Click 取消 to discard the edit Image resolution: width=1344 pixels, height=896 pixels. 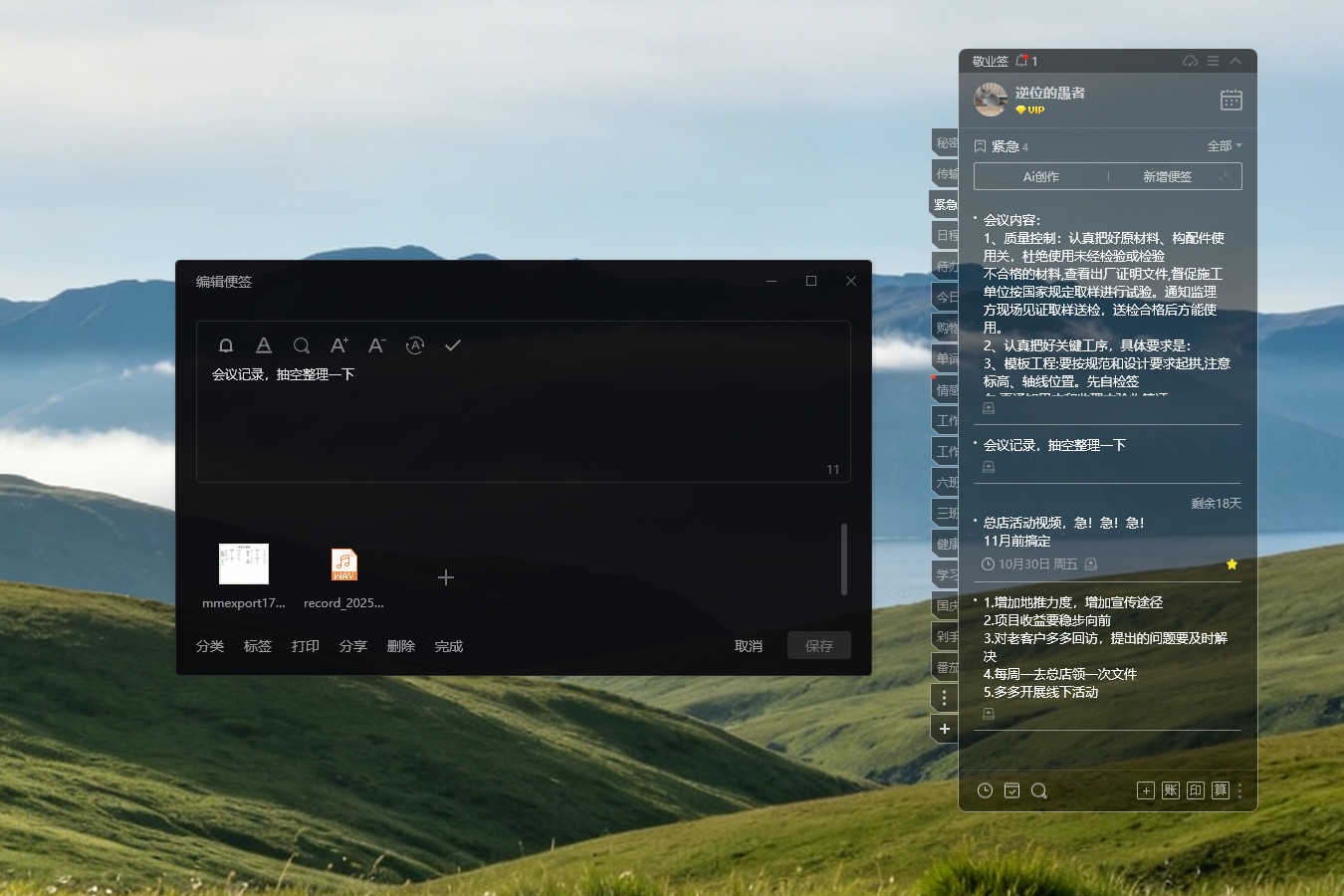pos(749,646)
